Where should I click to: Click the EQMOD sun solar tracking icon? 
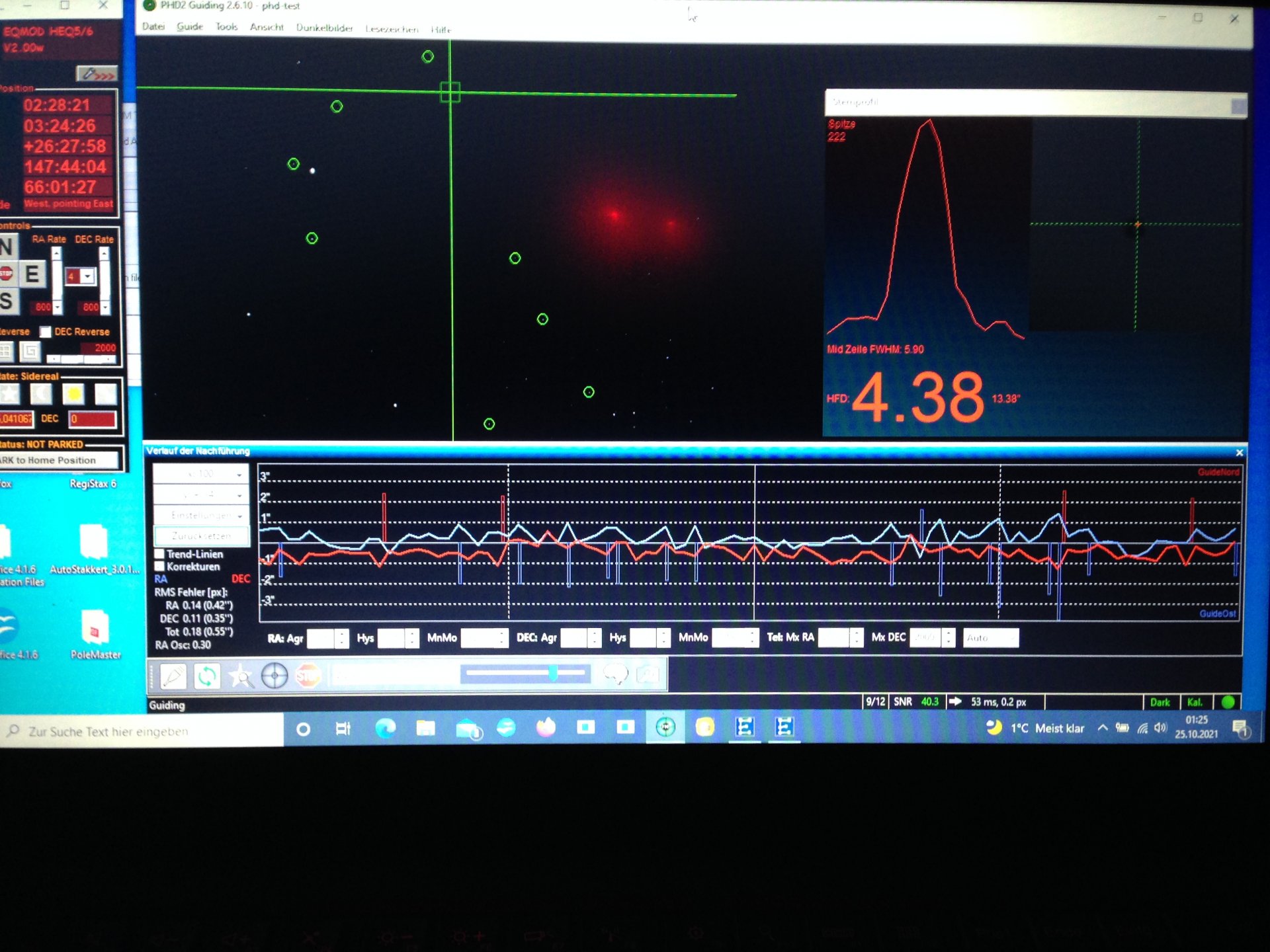coord(73,395)
